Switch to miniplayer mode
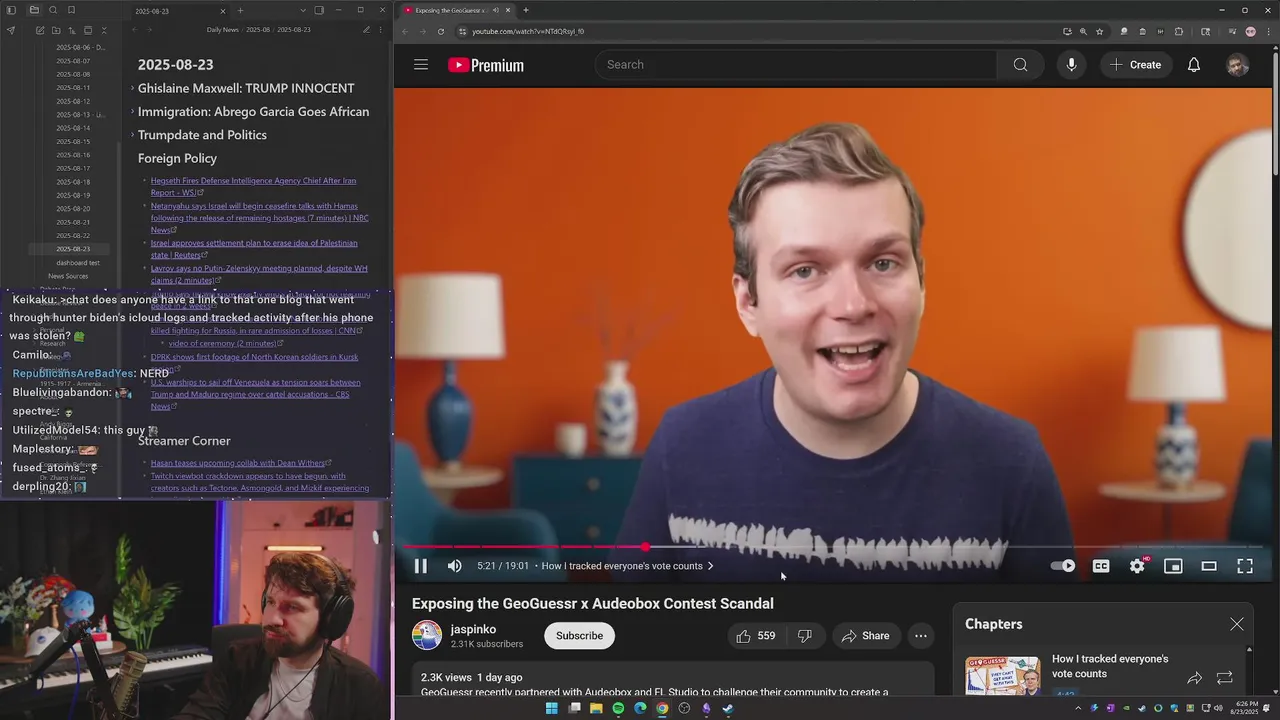Image resolution: width=1280 pixels, height=720 pixels. coord(1173,566)
